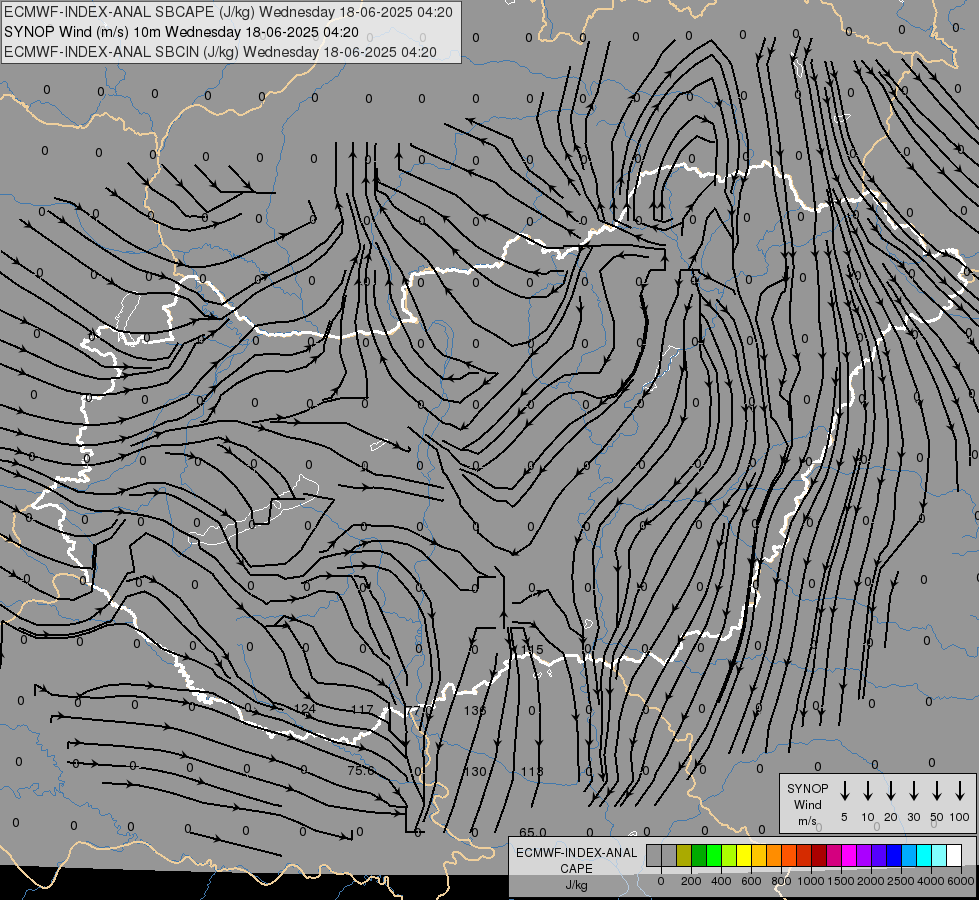Click the wind arrow above the 5 label

coord(844,791)
